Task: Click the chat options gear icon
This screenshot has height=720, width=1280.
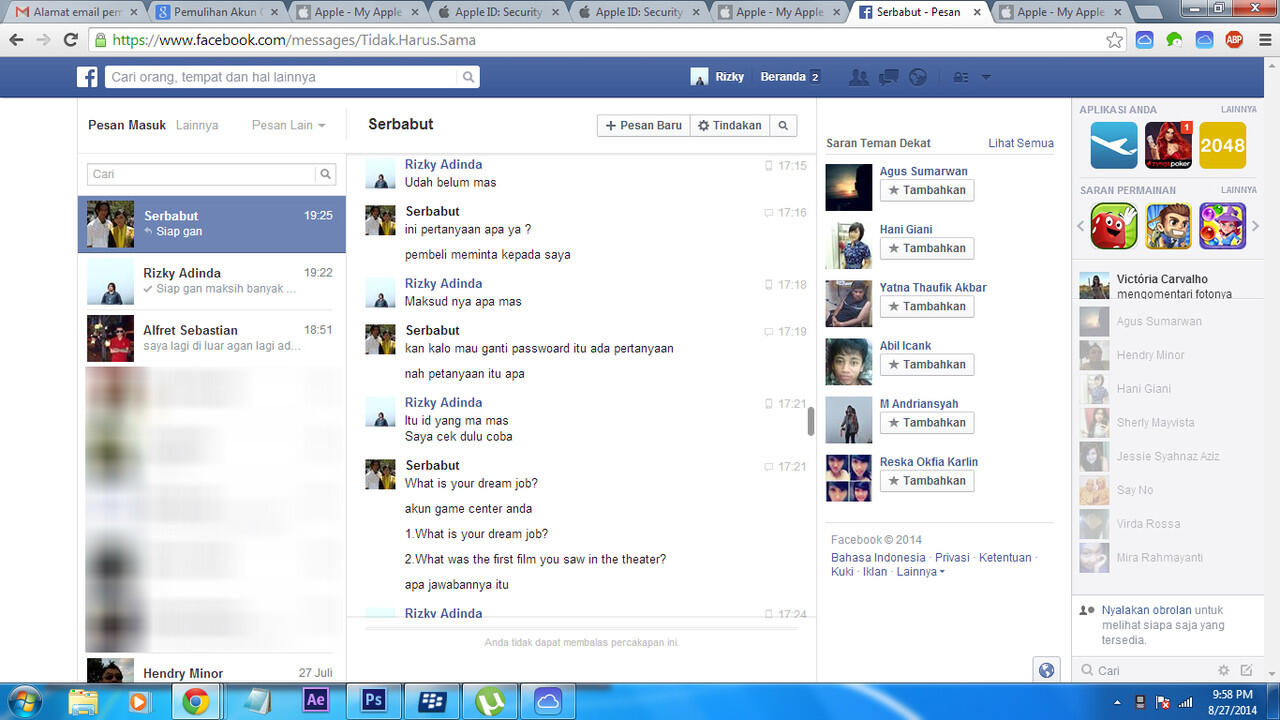Action: [1223, 670]
